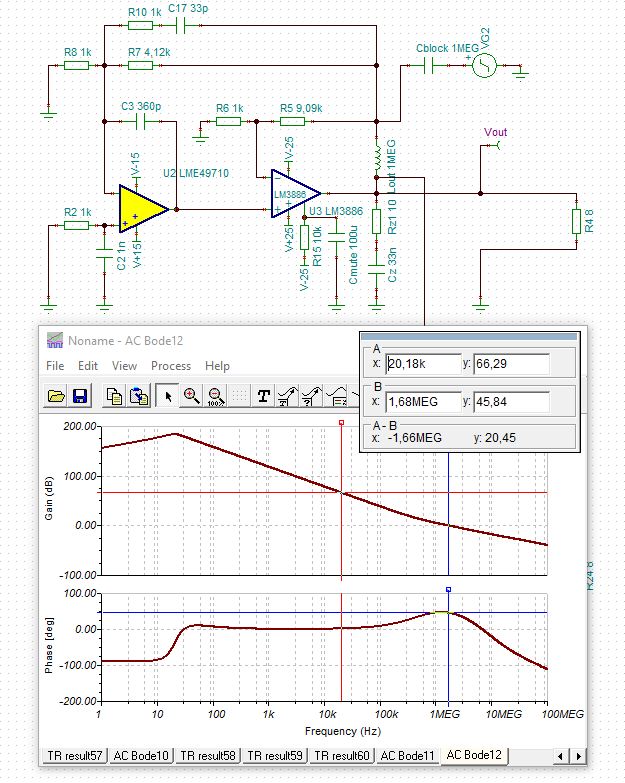Click the Paste clipboard icon
Viewport: 625px width, 783px height.
pos(137,396)
